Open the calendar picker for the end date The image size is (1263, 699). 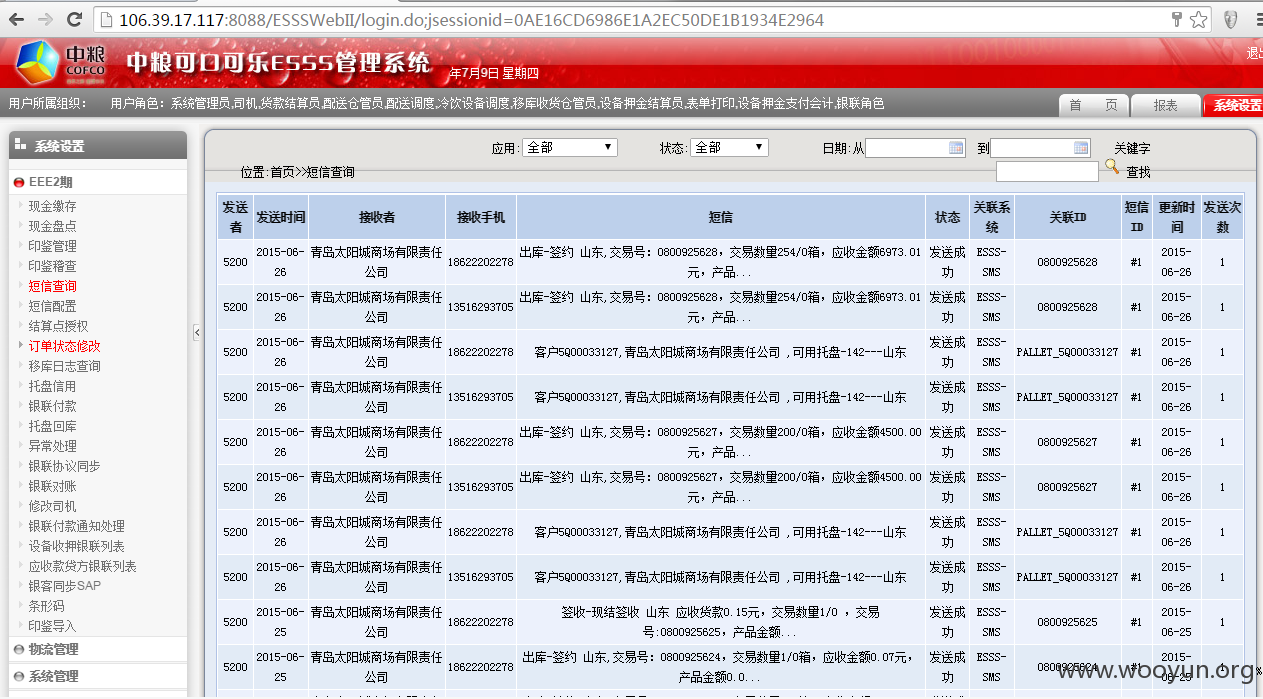point(1081,148)
